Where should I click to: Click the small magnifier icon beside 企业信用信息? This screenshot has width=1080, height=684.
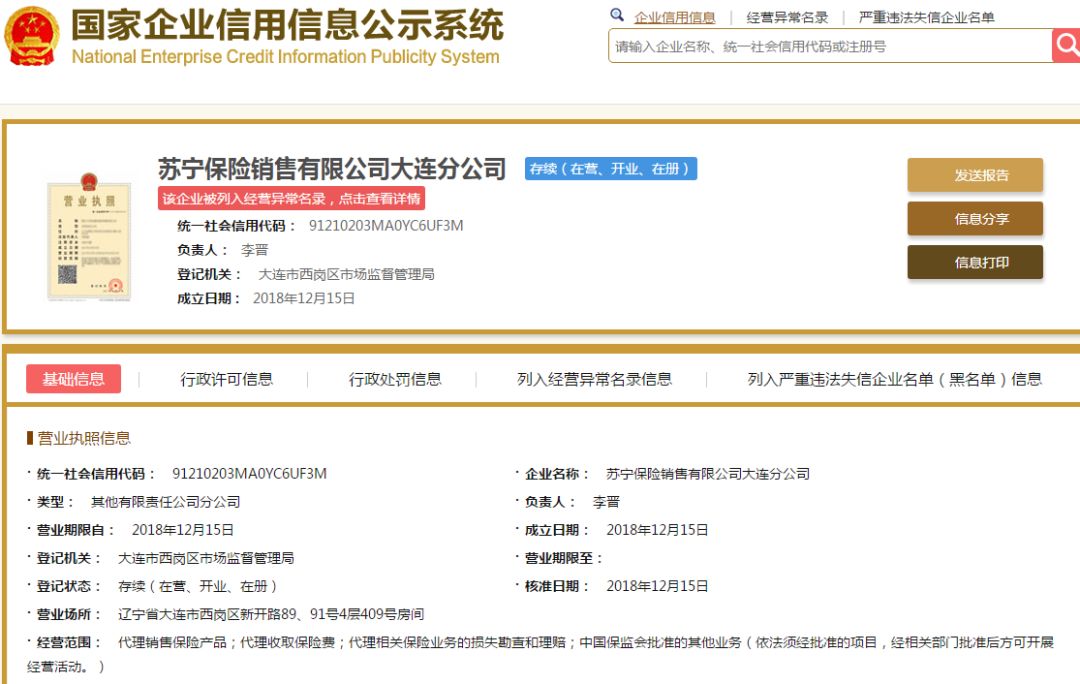[617, 16]
